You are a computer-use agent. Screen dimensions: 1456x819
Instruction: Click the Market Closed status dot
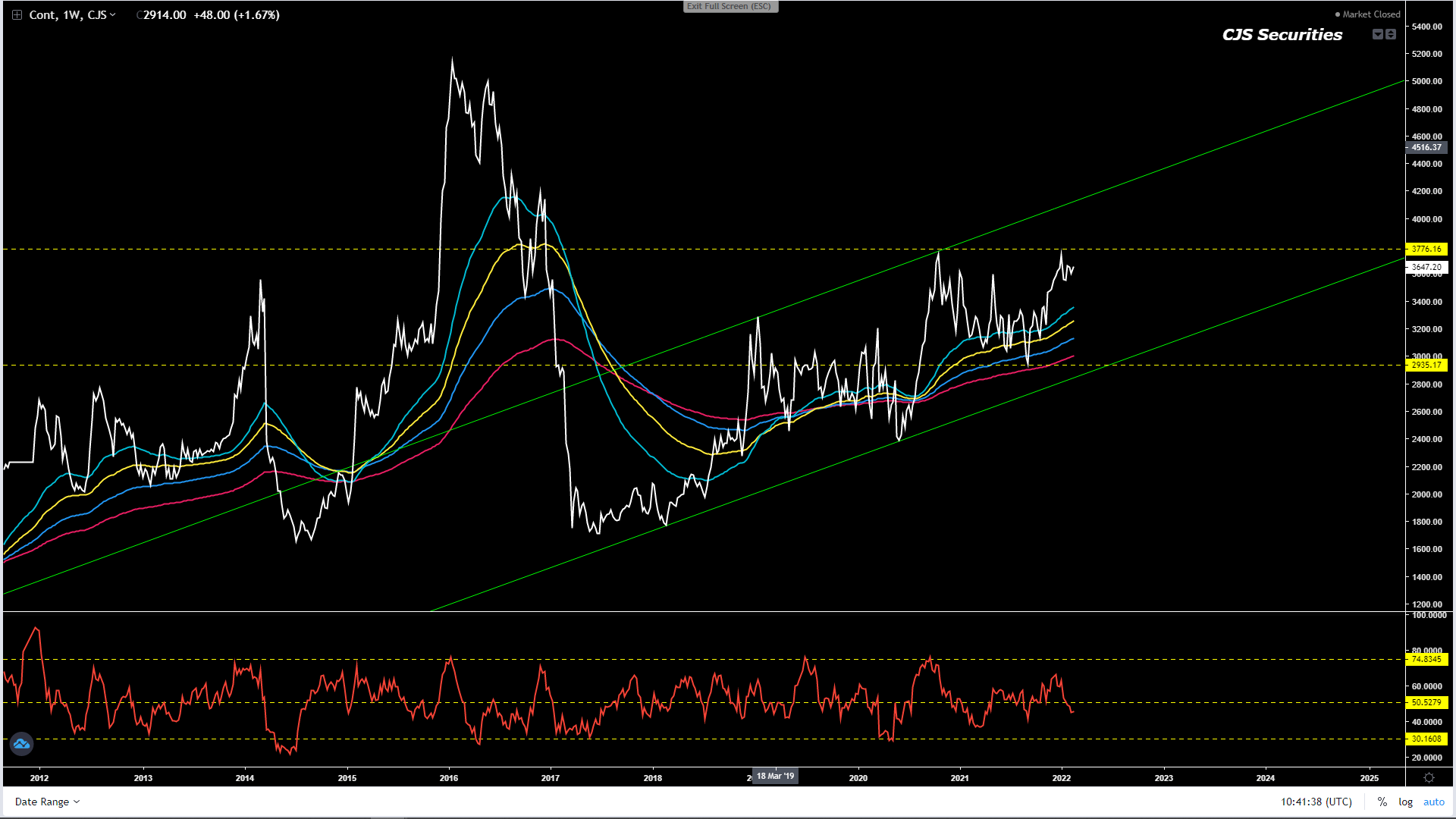click(1338, 14)
